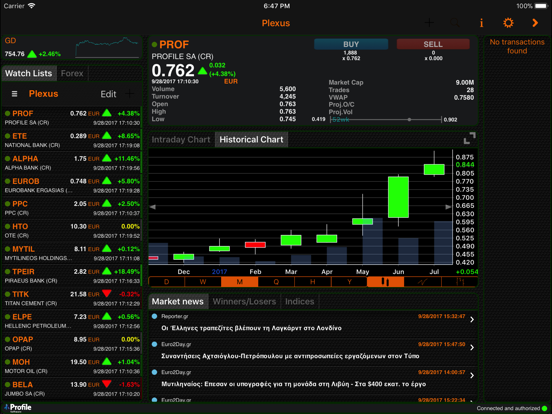The image size is (552, 414).
Task: Tap the battery indicator in status bar
Action: click(x=541, y=6)
